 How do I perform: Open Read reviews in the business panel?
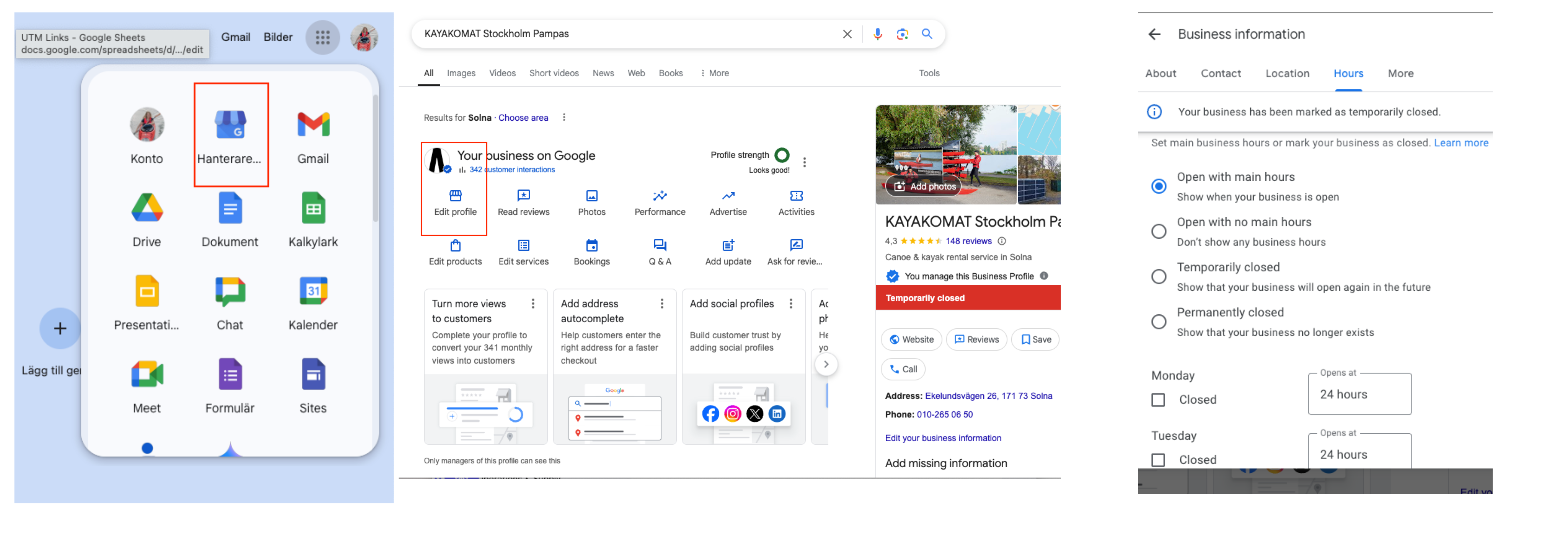(x=524, y=203)
